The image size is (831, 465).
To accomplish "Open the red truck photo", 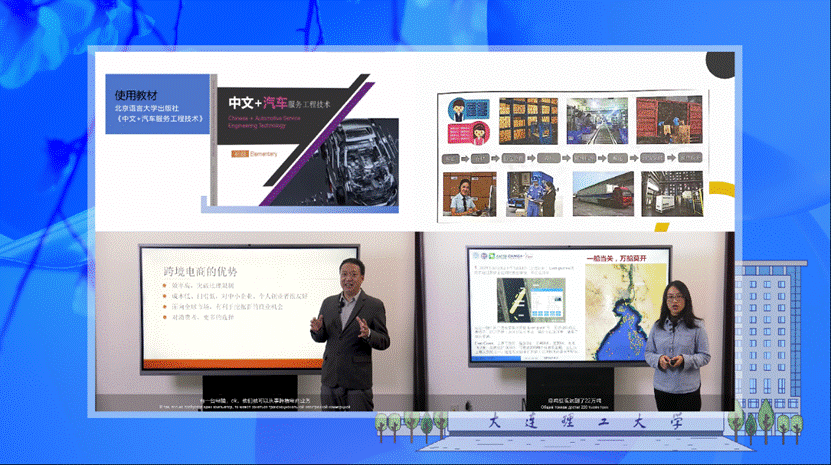I will [601, 194].
